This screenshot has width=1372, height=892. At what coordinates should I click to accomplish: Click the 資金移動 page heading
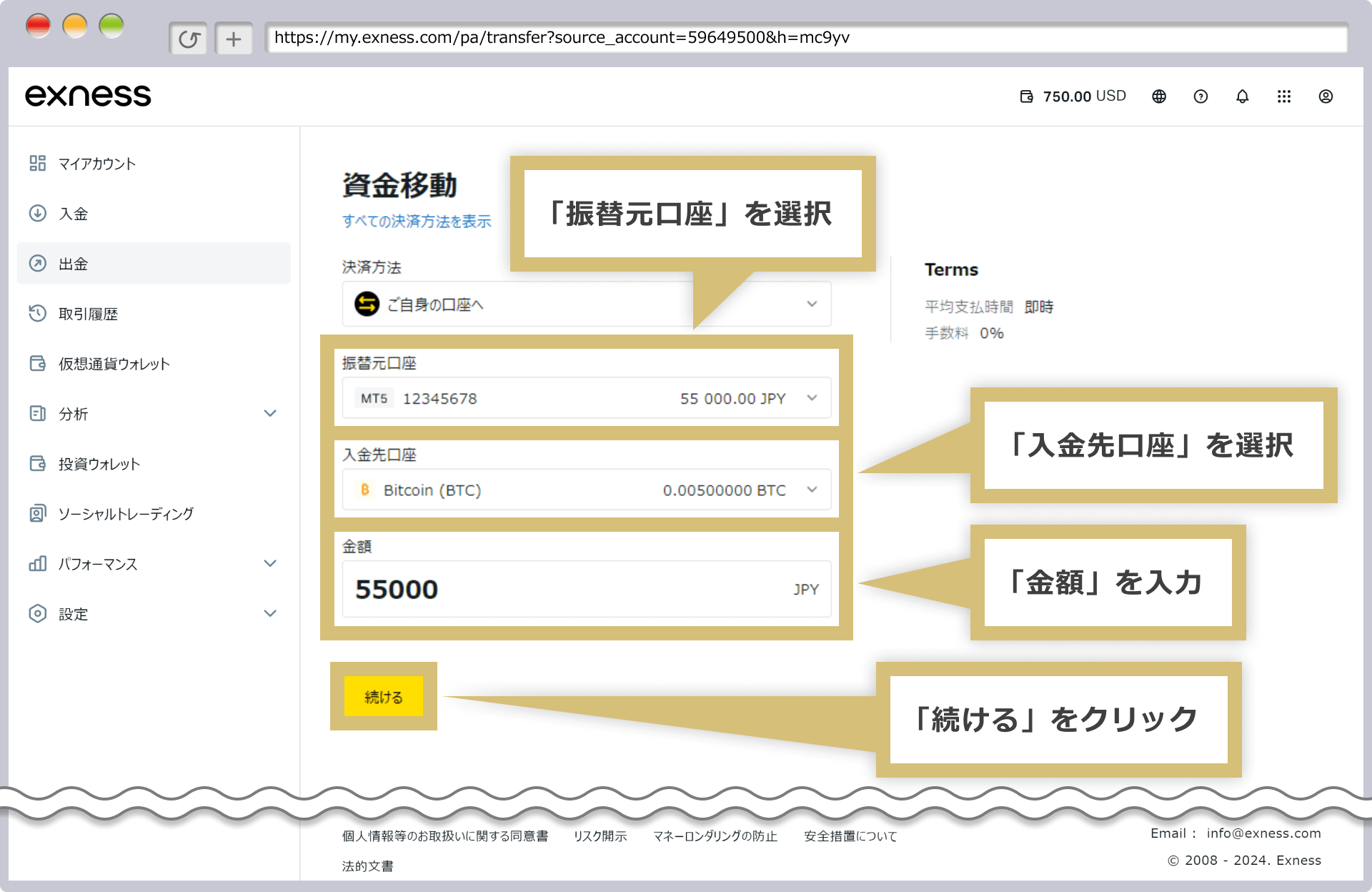pos(399,184)
